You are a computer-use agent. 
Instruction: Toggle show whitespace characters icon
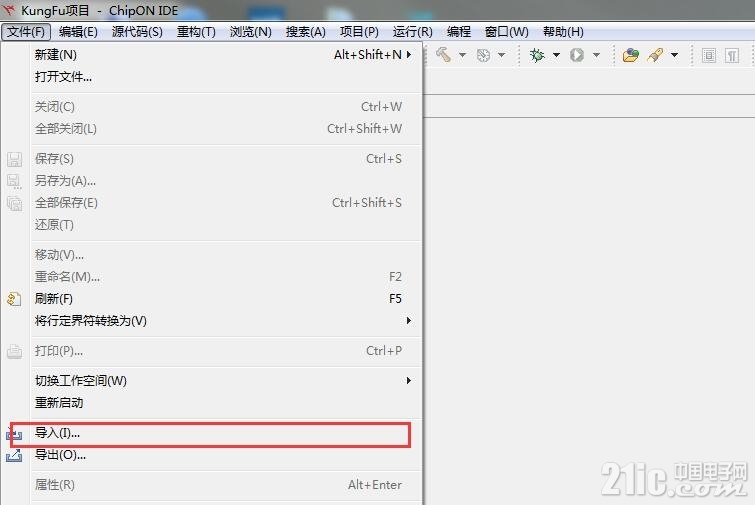pyautogui.click(x=732, y=55)
